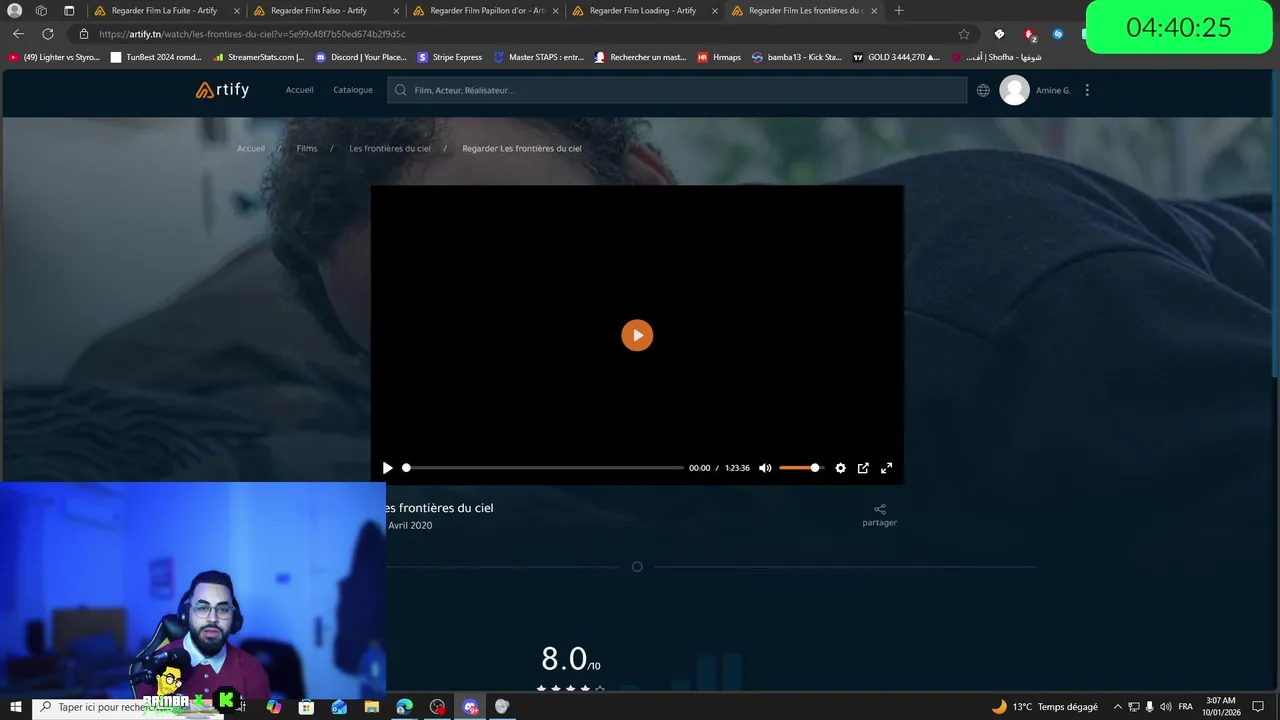This screenshot has height=720, width=1280.
Task: Open the language globe icon in header
Action: 983,90
